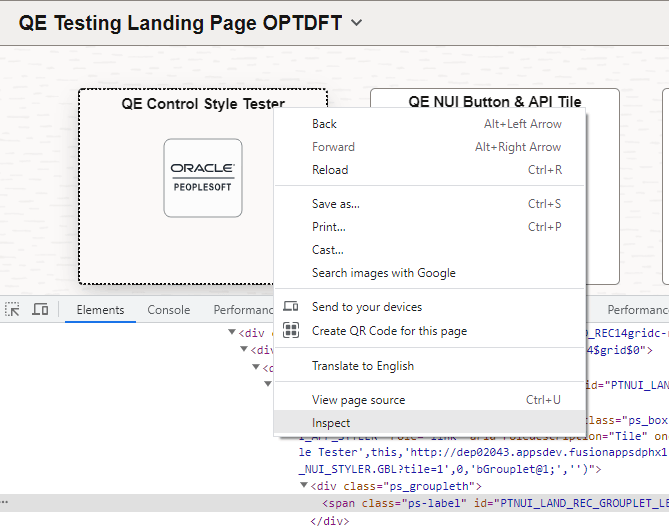Viewport: 669px width, 526px height.
Task: Choose Search images with Google
Action: (429, 273)
